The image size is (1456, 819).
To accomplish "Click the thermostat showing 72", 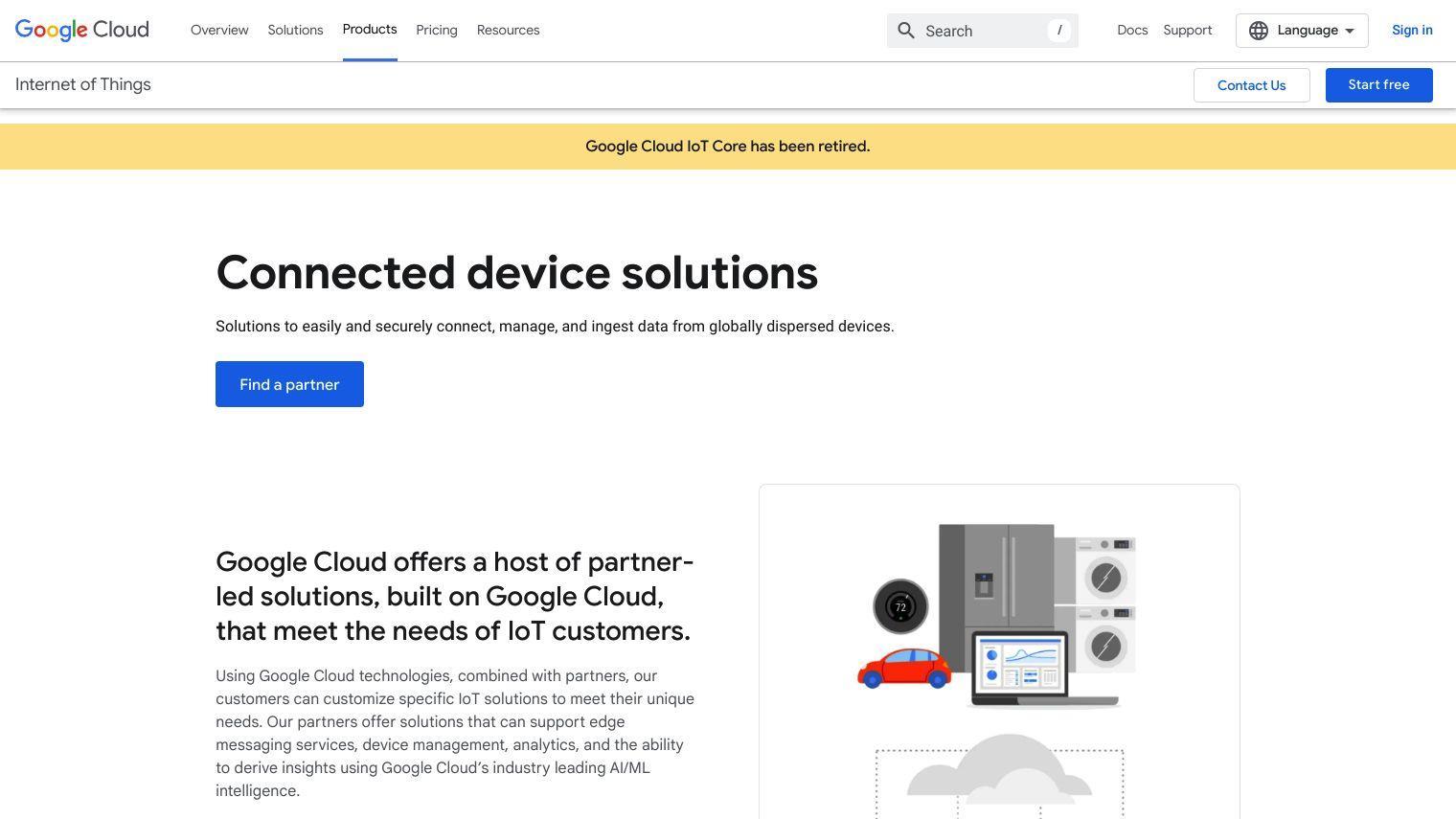I will (x=900, y=606).
